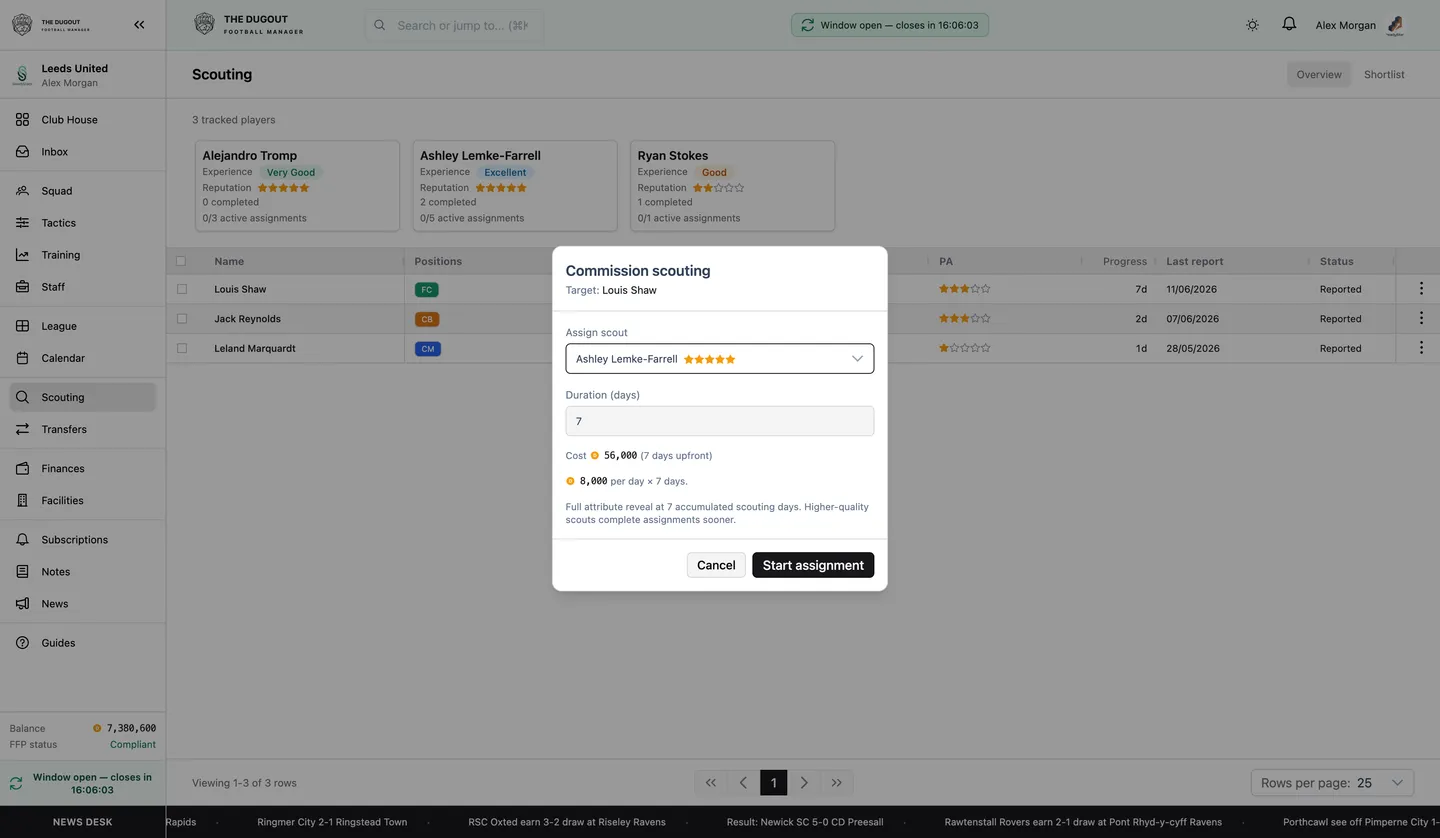
Task: Sort by PA column header
Action: point(946,261)
